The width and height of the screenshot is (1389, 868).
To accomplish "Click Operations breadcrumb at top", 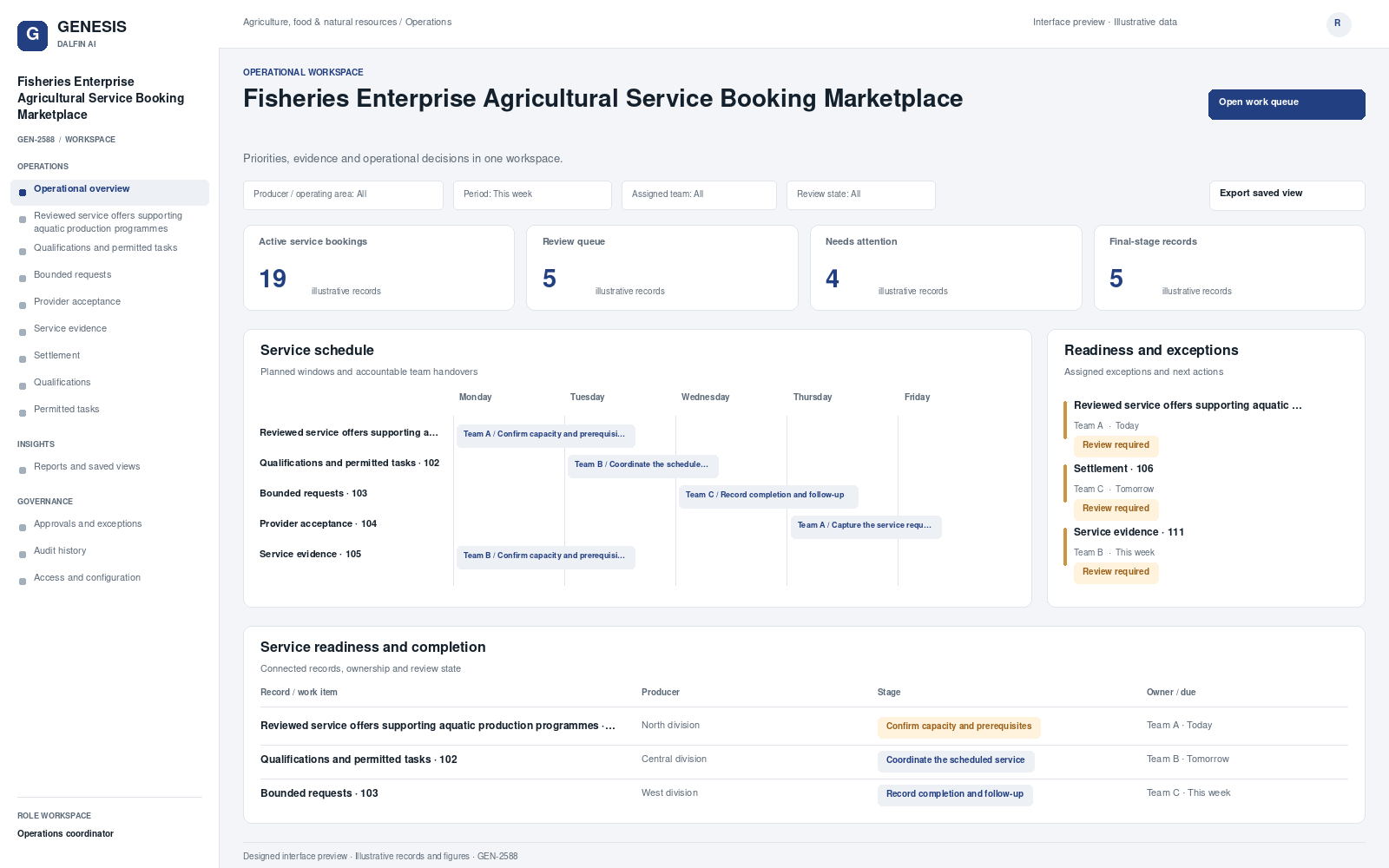I will (428, 23).
